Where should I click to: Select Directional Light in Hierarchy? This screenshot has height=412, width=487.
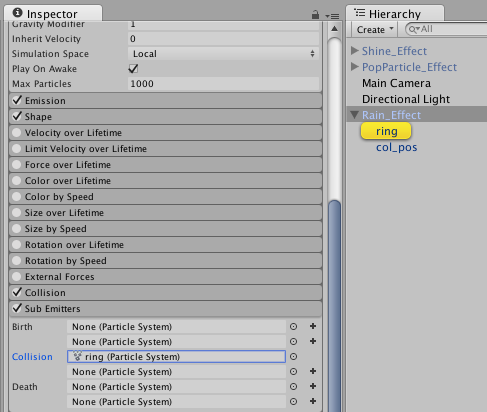pyautogui.click(x=406, y=99)
